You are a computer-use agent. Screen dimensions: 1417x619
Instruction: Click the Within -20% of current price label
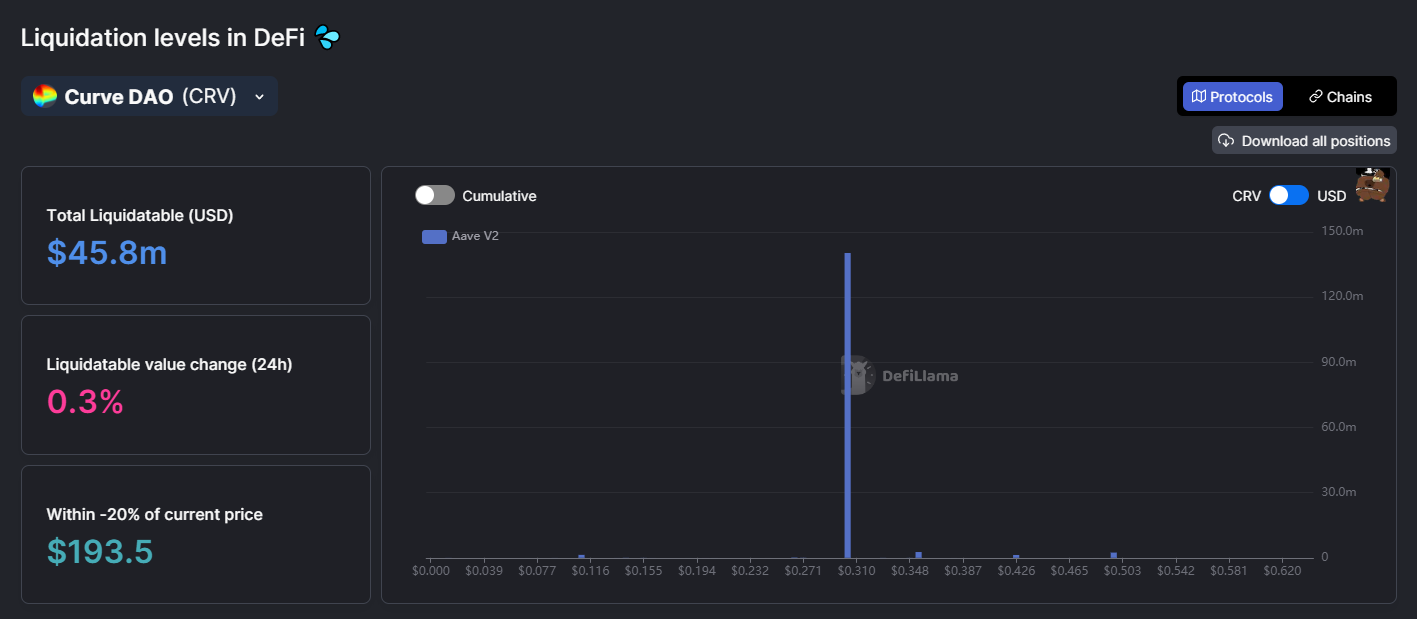point(155,515)
